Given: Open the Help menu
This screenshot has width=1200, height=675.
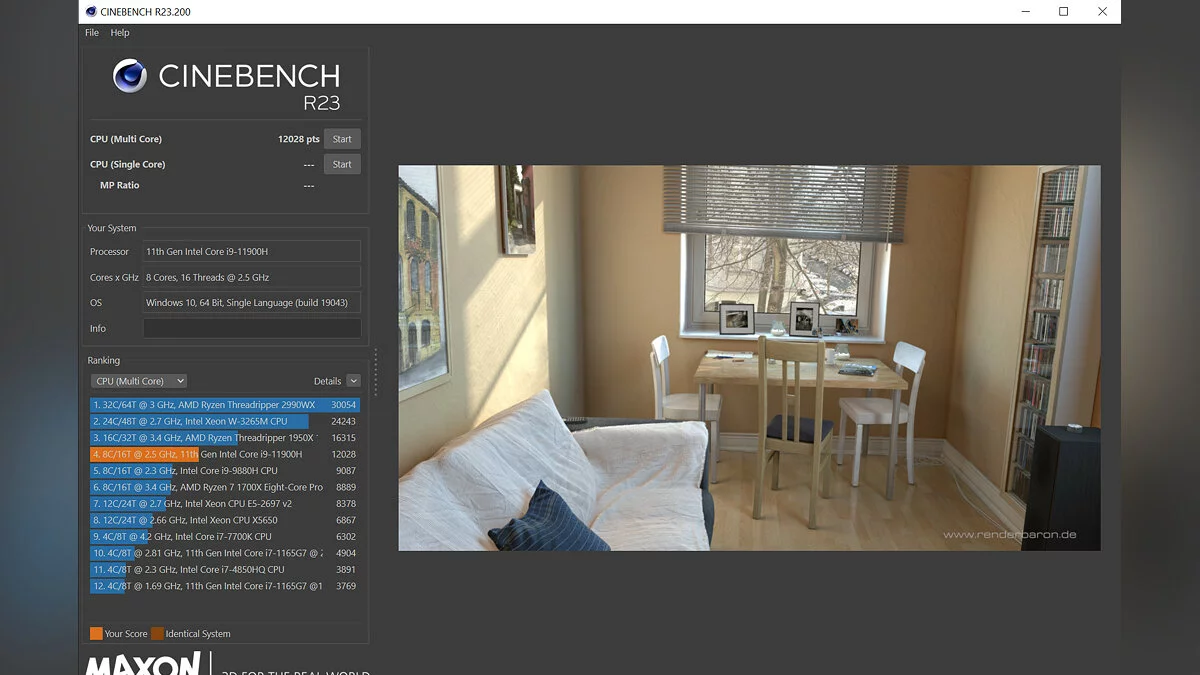Looking at the screenshot, I should 120,33.
